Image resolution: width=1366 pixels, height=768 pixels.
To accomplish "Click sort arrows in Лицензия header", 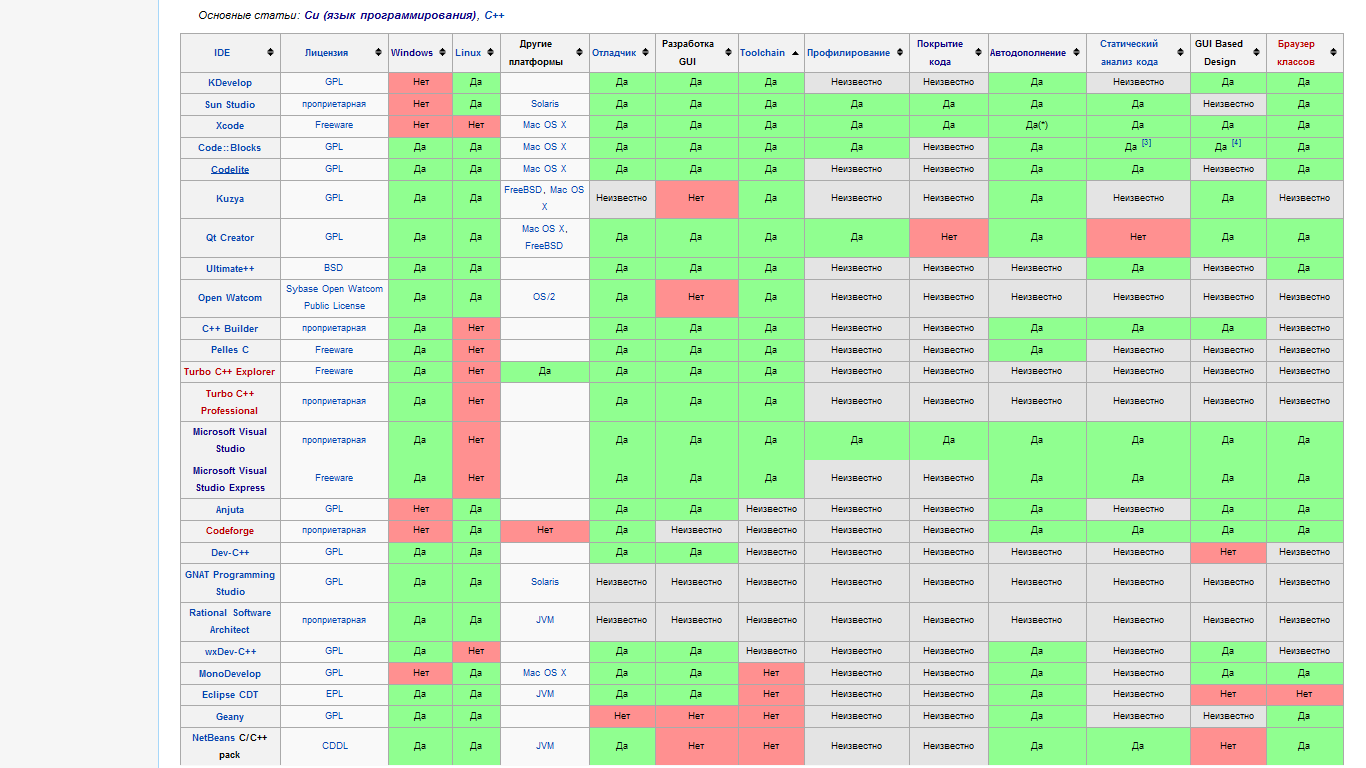I will (378, 53).
